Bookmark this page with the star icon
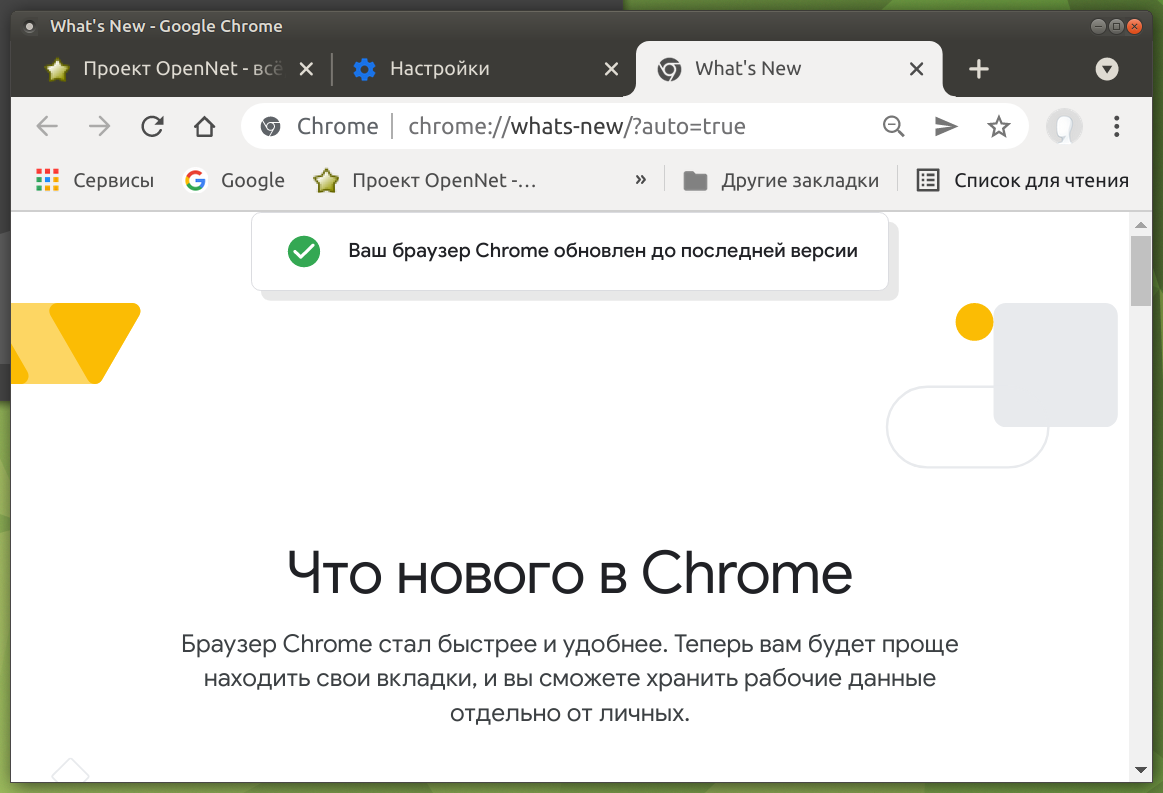1163x793 pixels. pos(998,126)
